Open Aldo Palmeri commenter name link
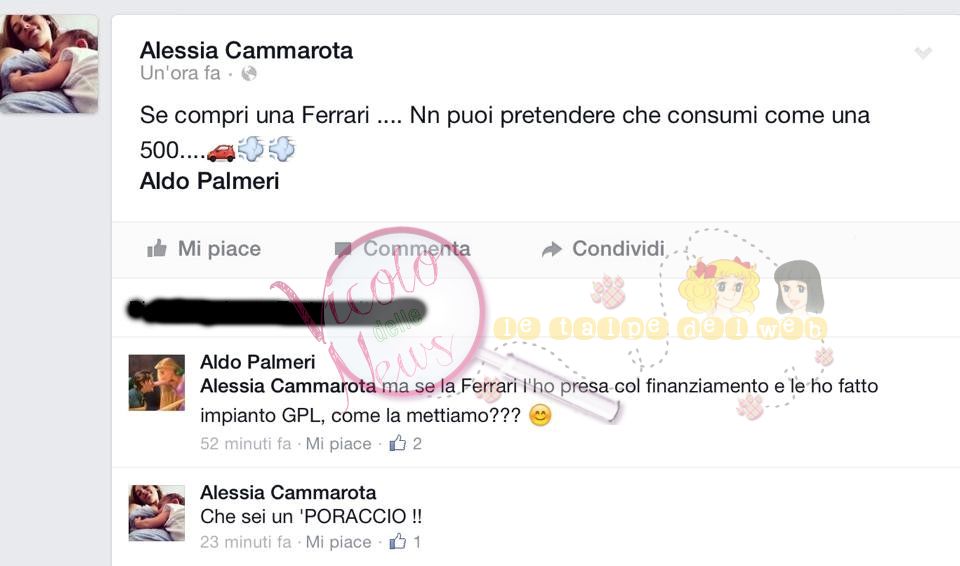960x566 pixels. pos(258,362)
